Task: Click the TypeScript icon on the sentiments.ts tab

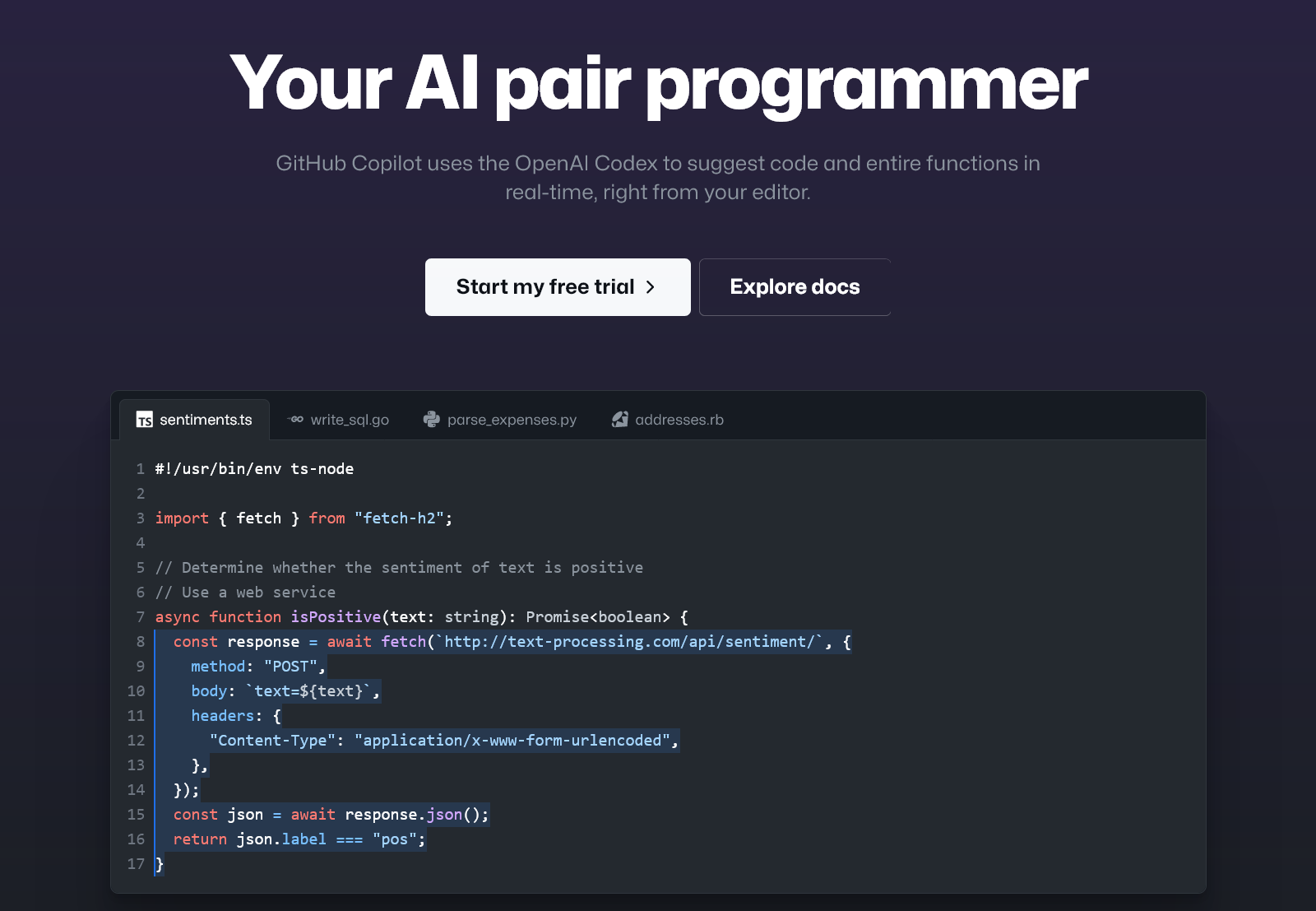Action: pos(144,420)
